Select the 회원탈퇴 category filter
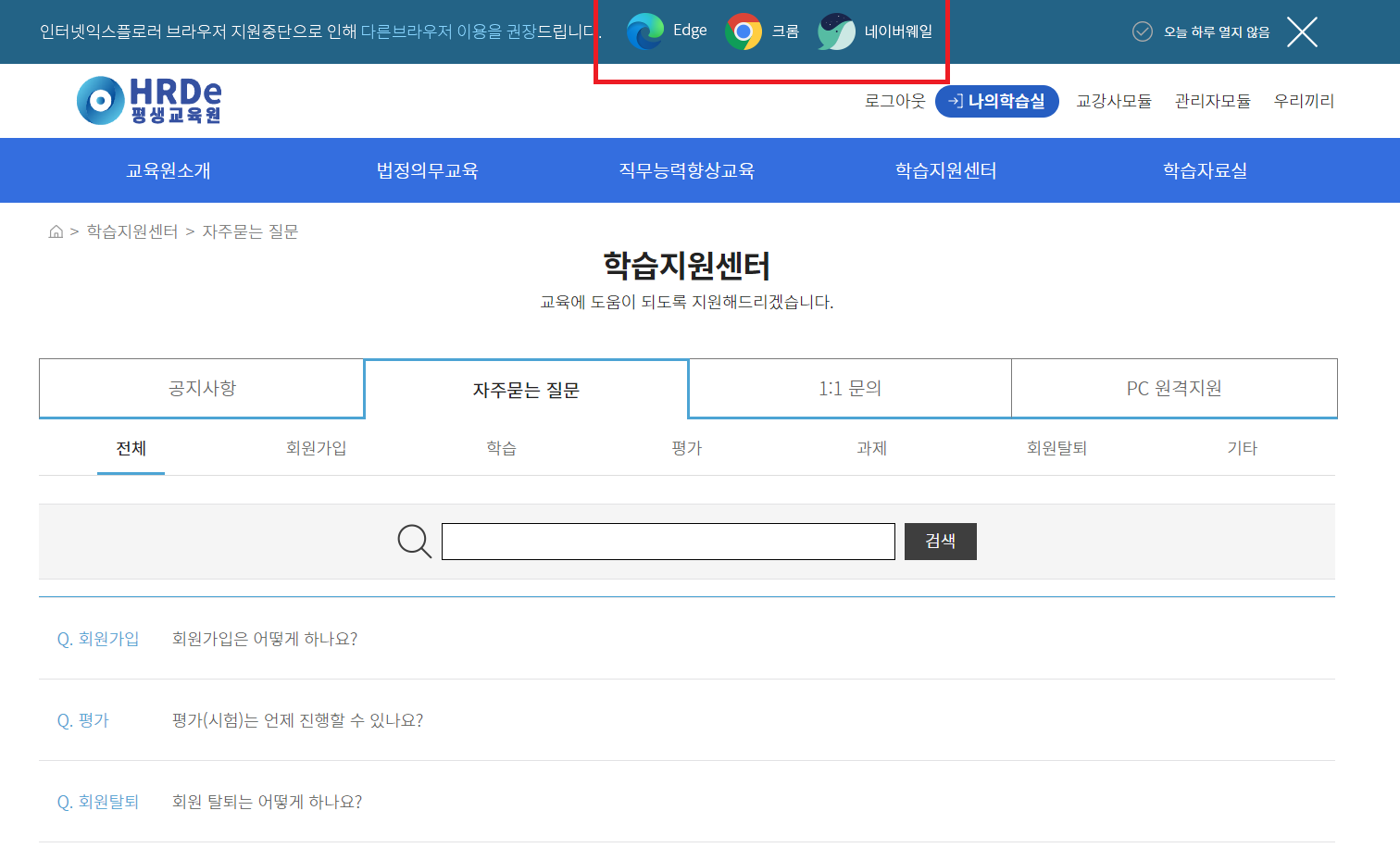The height and width of the screenshot is (848, 1400). pos(1056,448)
